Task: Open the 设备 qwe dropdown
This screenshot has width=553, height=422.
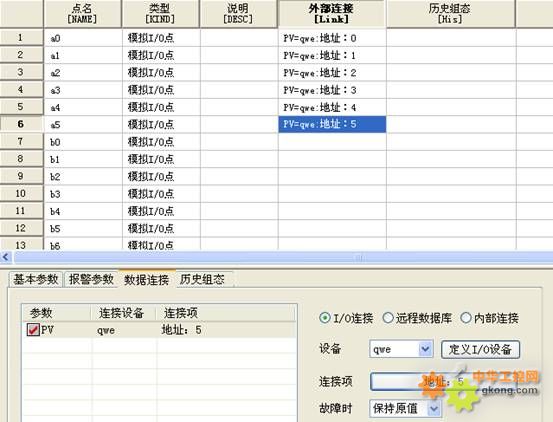Action: coord(426,349)
